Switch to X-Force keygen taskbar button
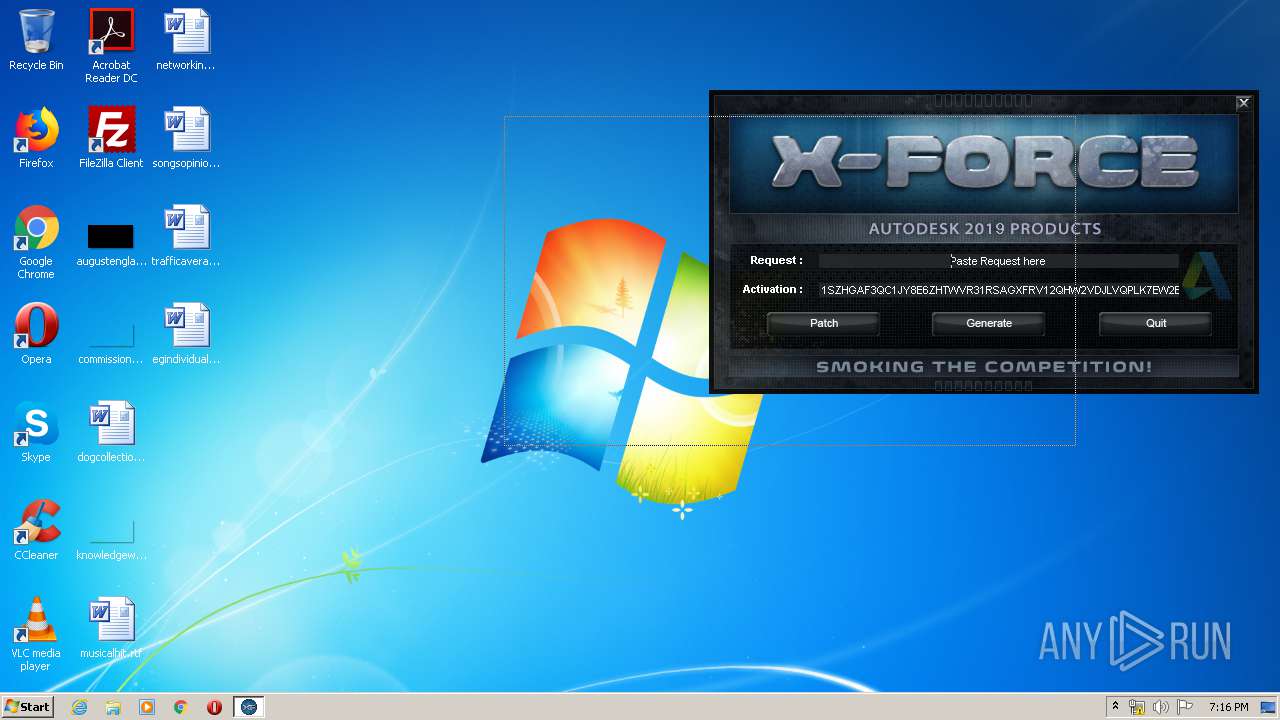 pos(249,707)
